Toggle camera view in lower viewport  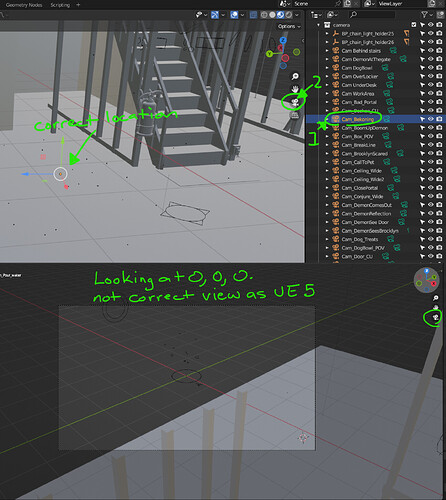(x=435, y=318)
